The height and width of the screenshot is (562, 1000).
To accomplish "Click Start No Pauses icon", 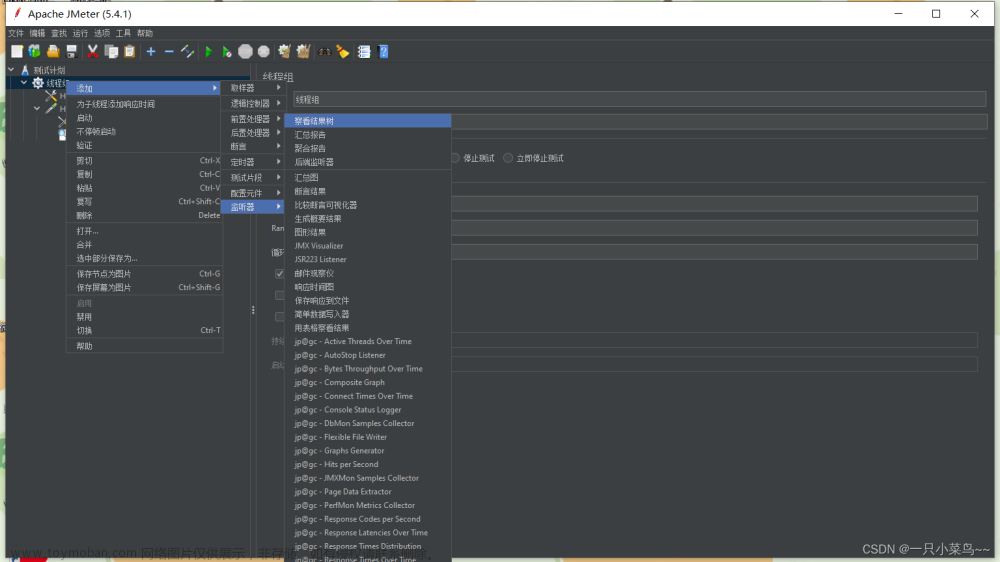I will 226,52.
